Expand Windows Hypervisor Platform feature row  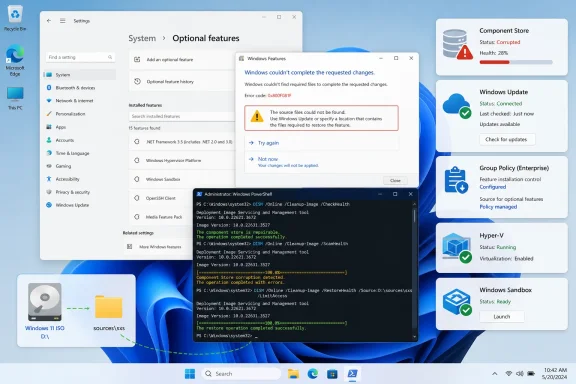click(x=182, y=161)
